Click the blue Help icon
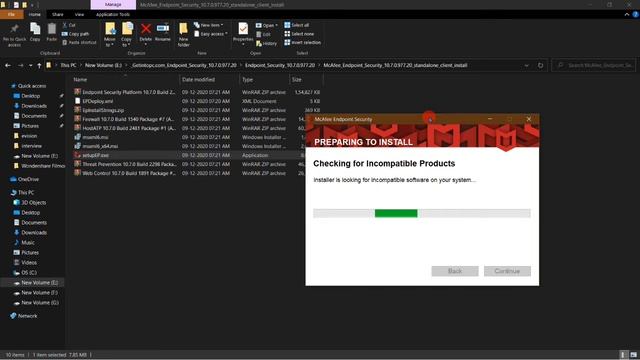The height and width of the screenshot is (360, 640). 636,15
